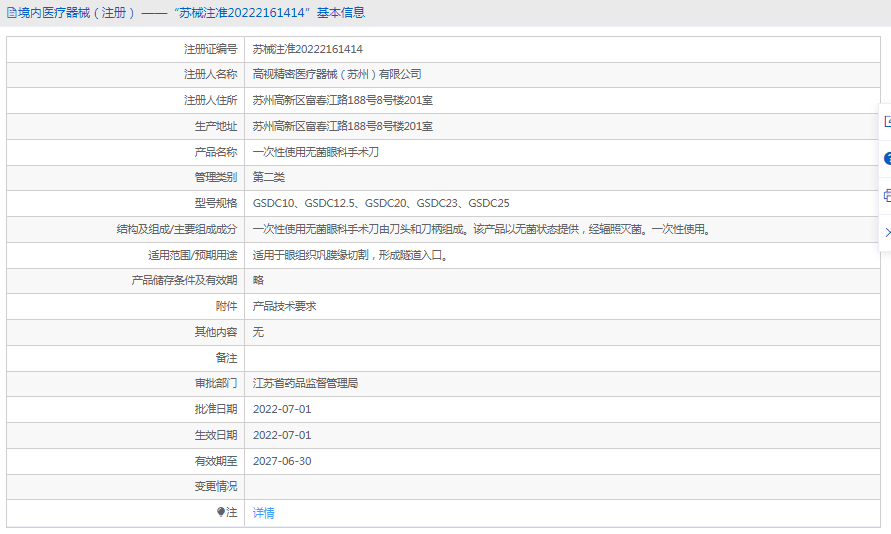891x534 pixels.
Task: Click approving authority 江苏省药品监督管理局
Action: point(305,383)
